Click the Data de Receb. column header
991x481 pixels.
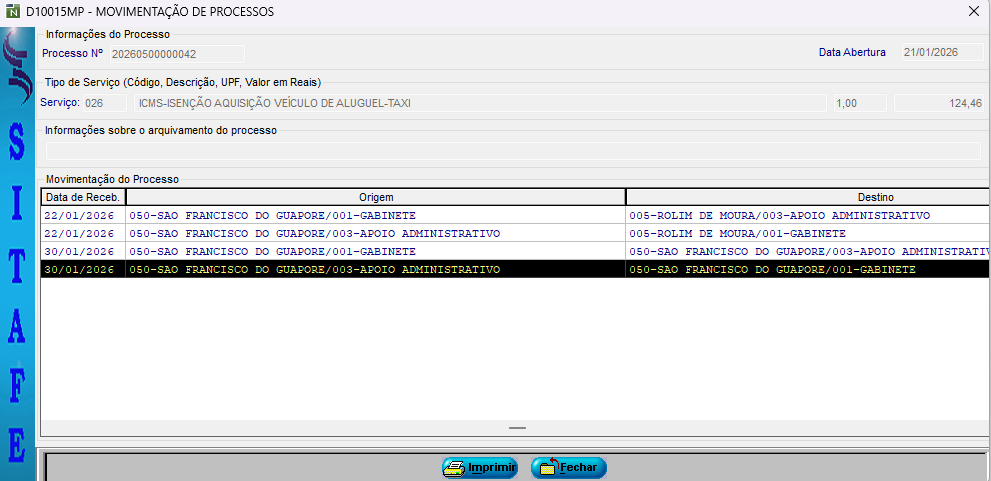(x=82, y=197)
